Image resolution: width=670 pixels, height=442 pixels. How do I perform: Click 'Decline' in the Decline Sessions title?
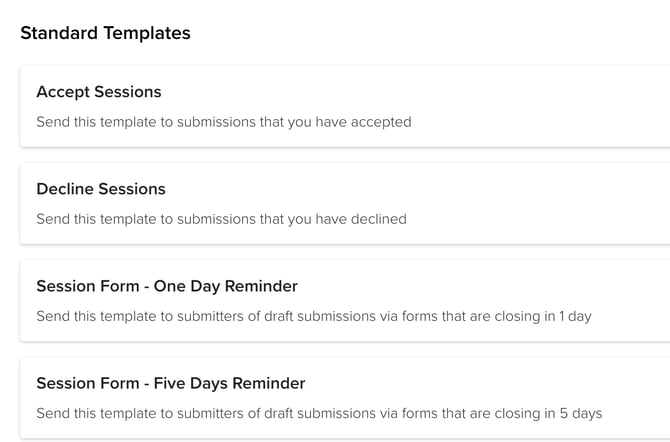coord(65,189)
